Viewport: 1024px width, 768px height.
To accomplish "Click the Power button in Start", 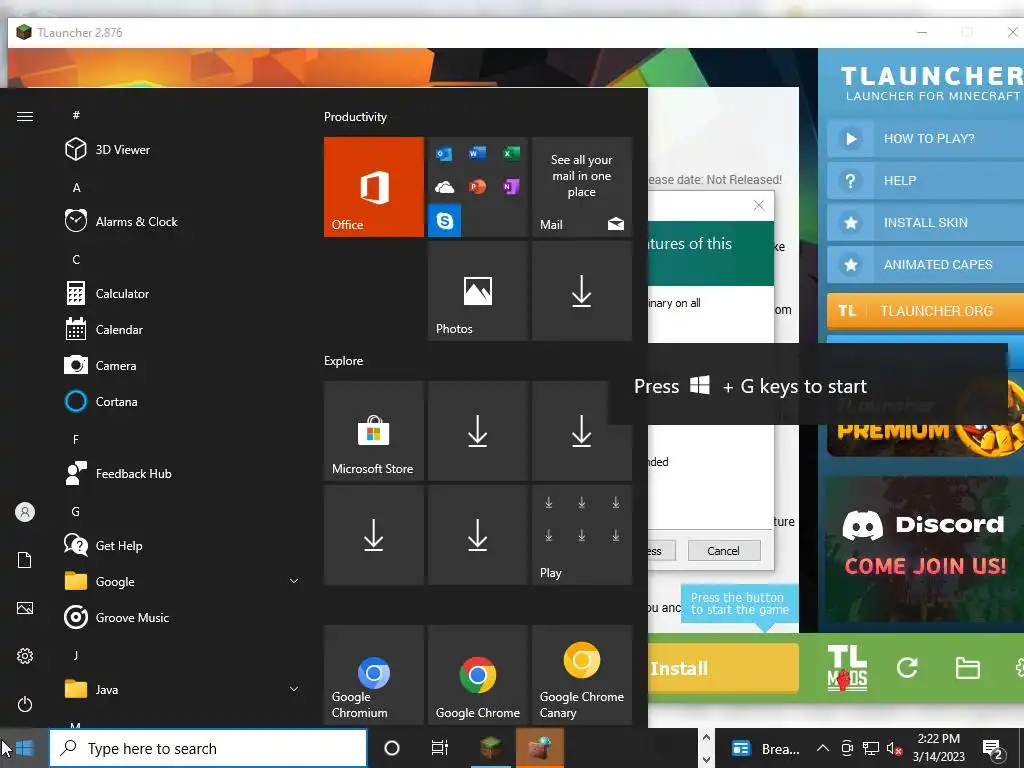I will point(25,704).
